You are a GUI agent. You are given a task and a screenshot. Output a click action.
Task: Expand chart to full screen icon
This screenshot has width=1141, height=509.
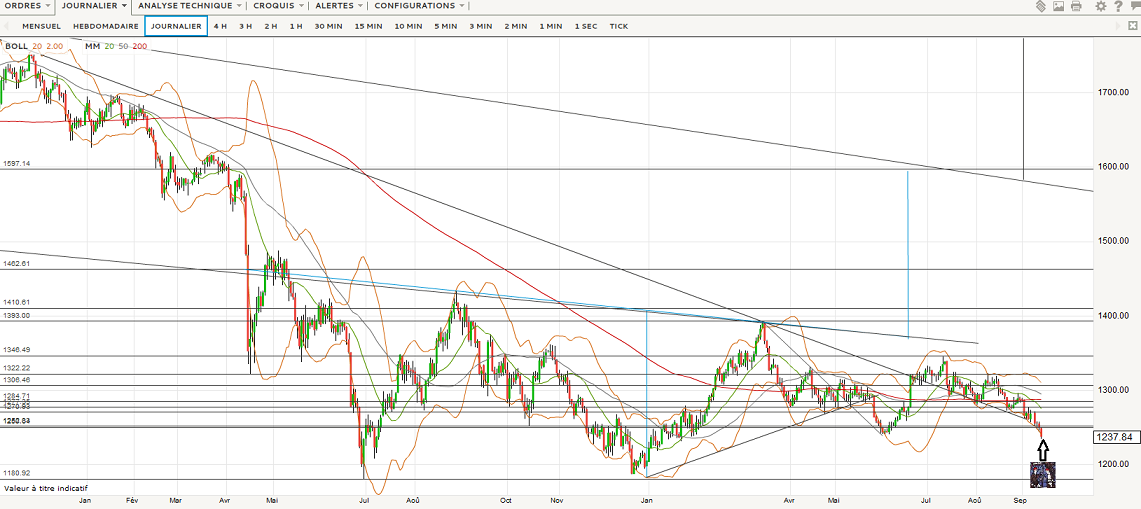[x=1132, y=25]
